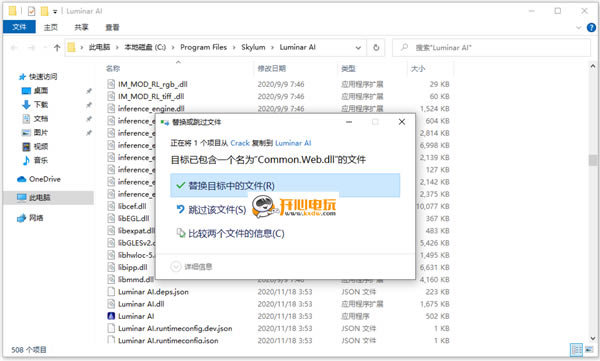Sort files by the 修改日期 column header

tap(271, 69)
